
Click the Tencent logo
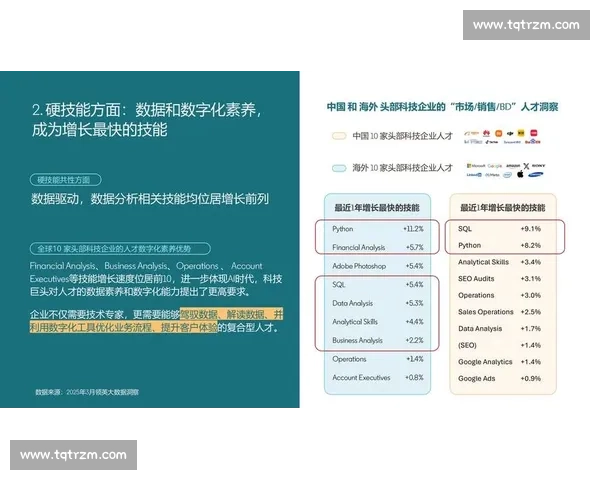tap(512, 142)
